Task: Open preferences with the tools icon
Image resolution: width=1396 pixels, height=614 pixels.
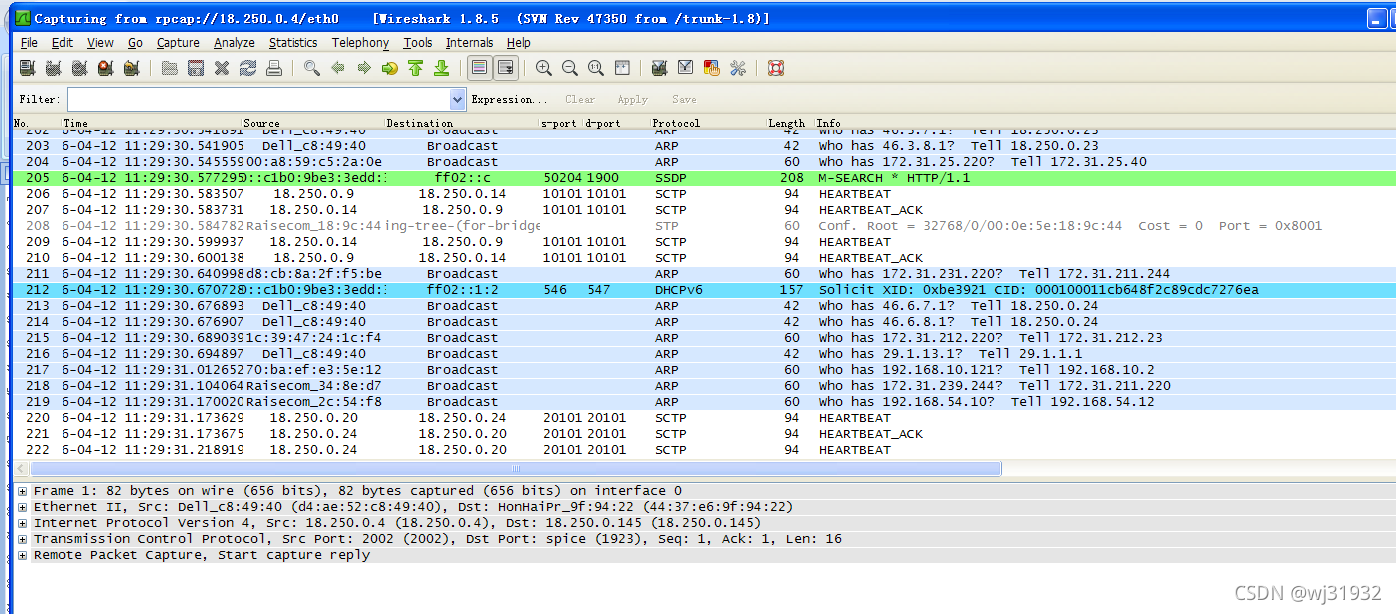Action: coord(738,68)
